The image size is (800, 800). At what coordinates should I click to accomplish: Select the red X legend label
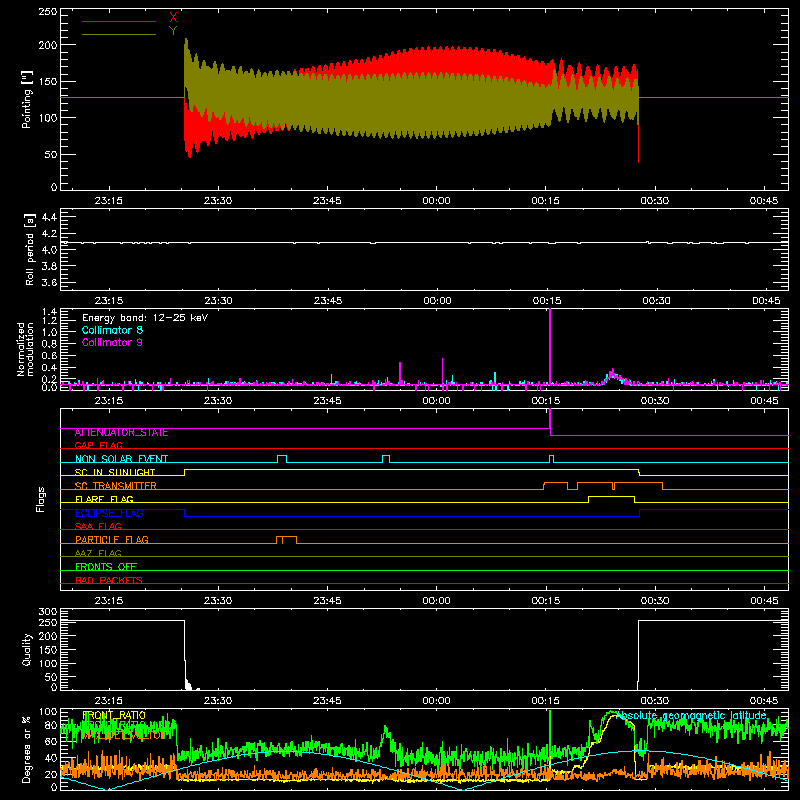173,17
